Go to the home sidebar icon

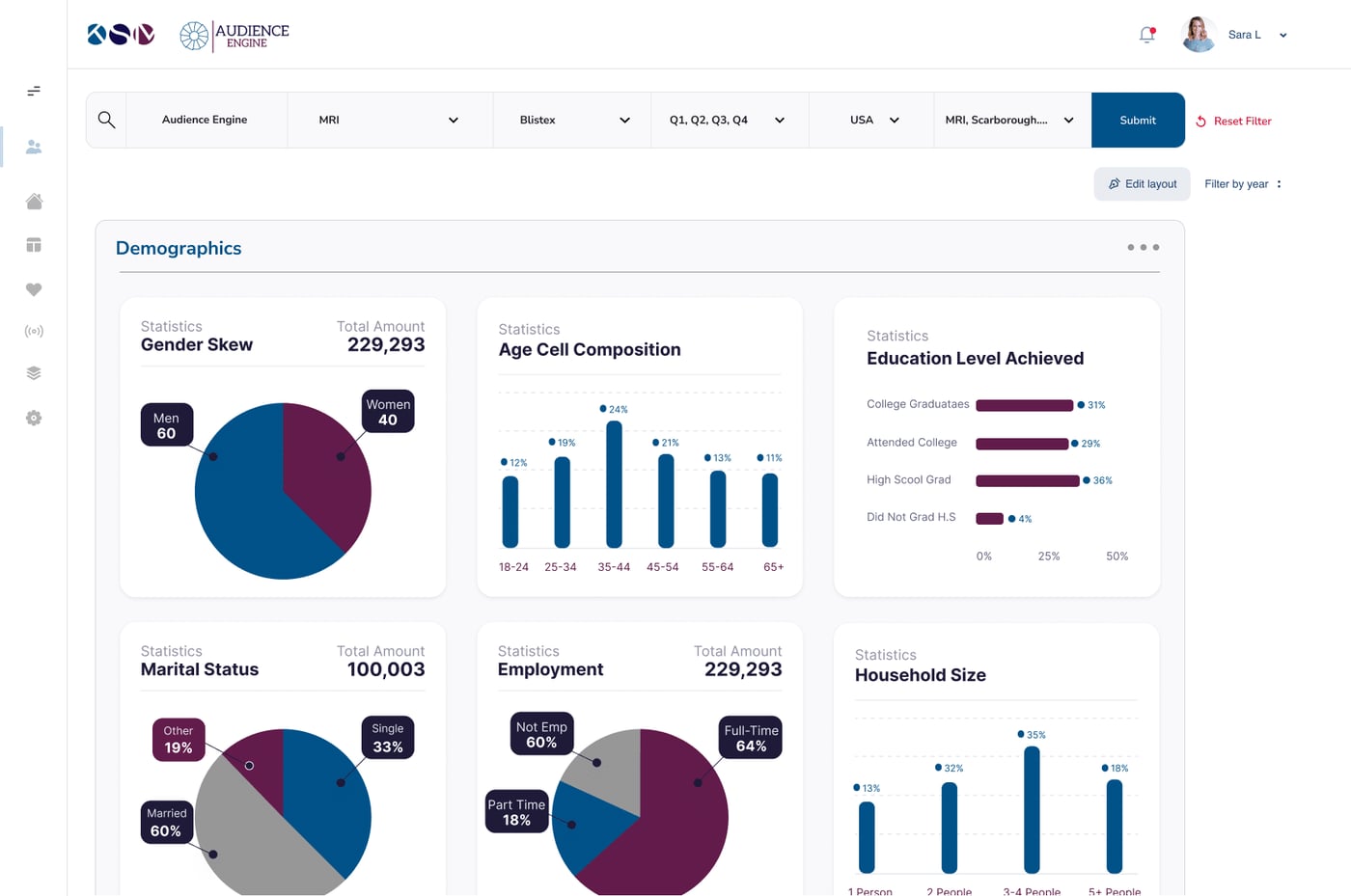point(34,201)
